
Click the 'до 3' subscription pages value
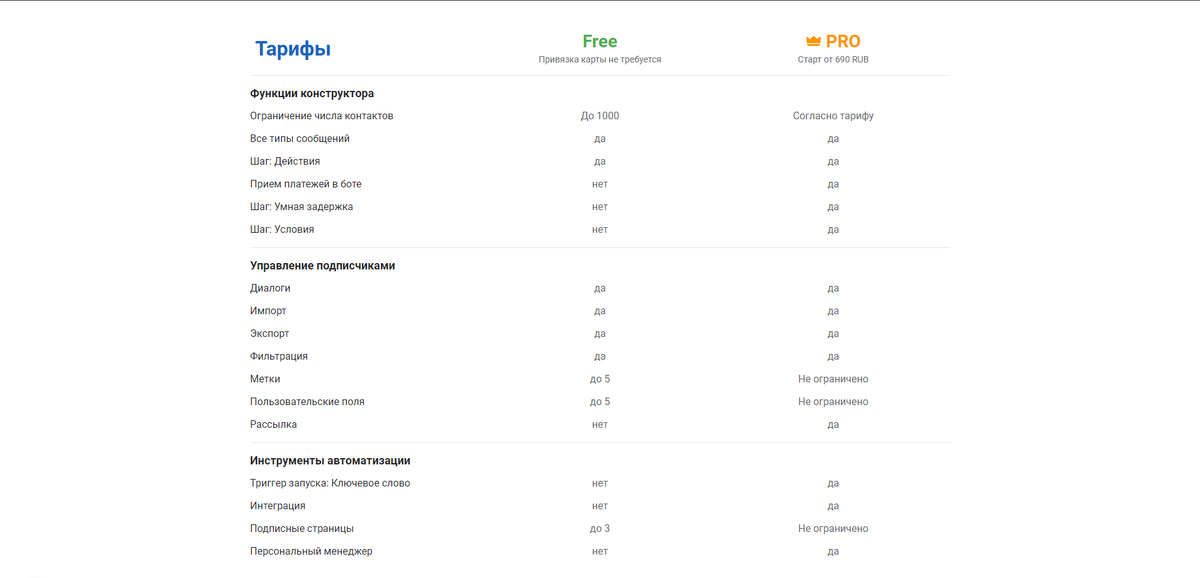(x=599, y=529)
